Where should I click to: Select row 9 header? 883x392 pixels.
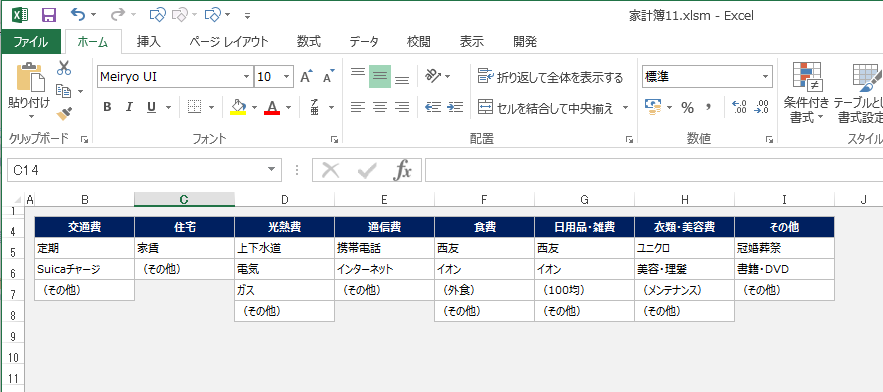(12, 336)
